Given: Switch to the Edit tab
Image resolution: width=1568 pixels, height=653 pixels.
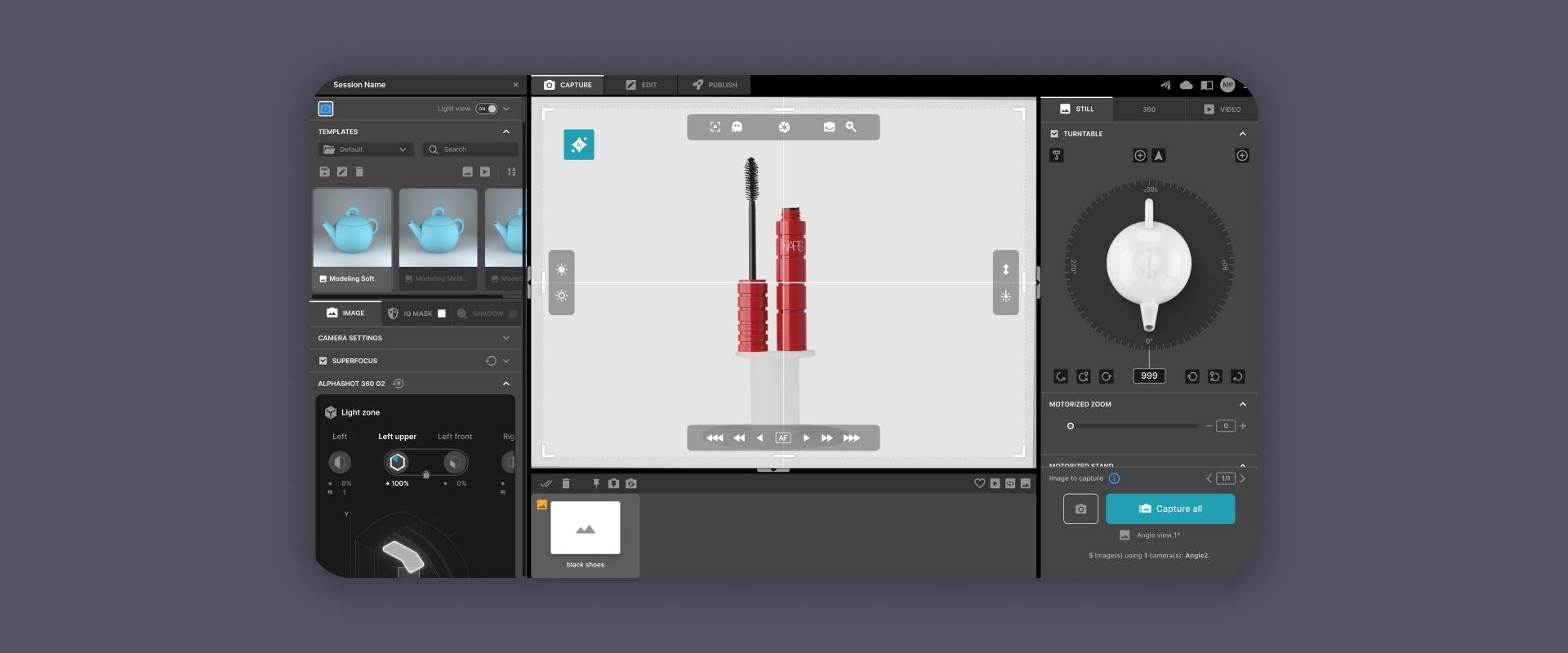Looking at the screenshot, I should click(641, 85).
